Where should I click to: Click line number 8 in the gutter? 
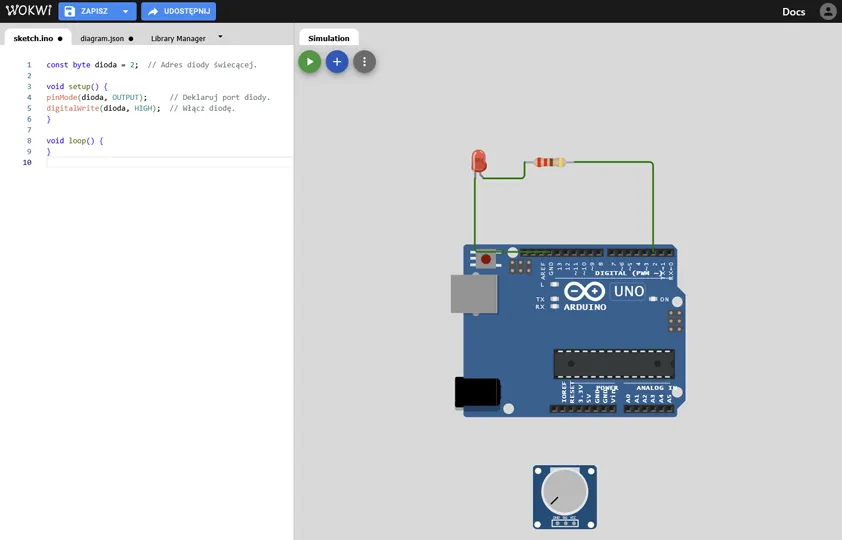pyautogui.click(x=29, y=141)
